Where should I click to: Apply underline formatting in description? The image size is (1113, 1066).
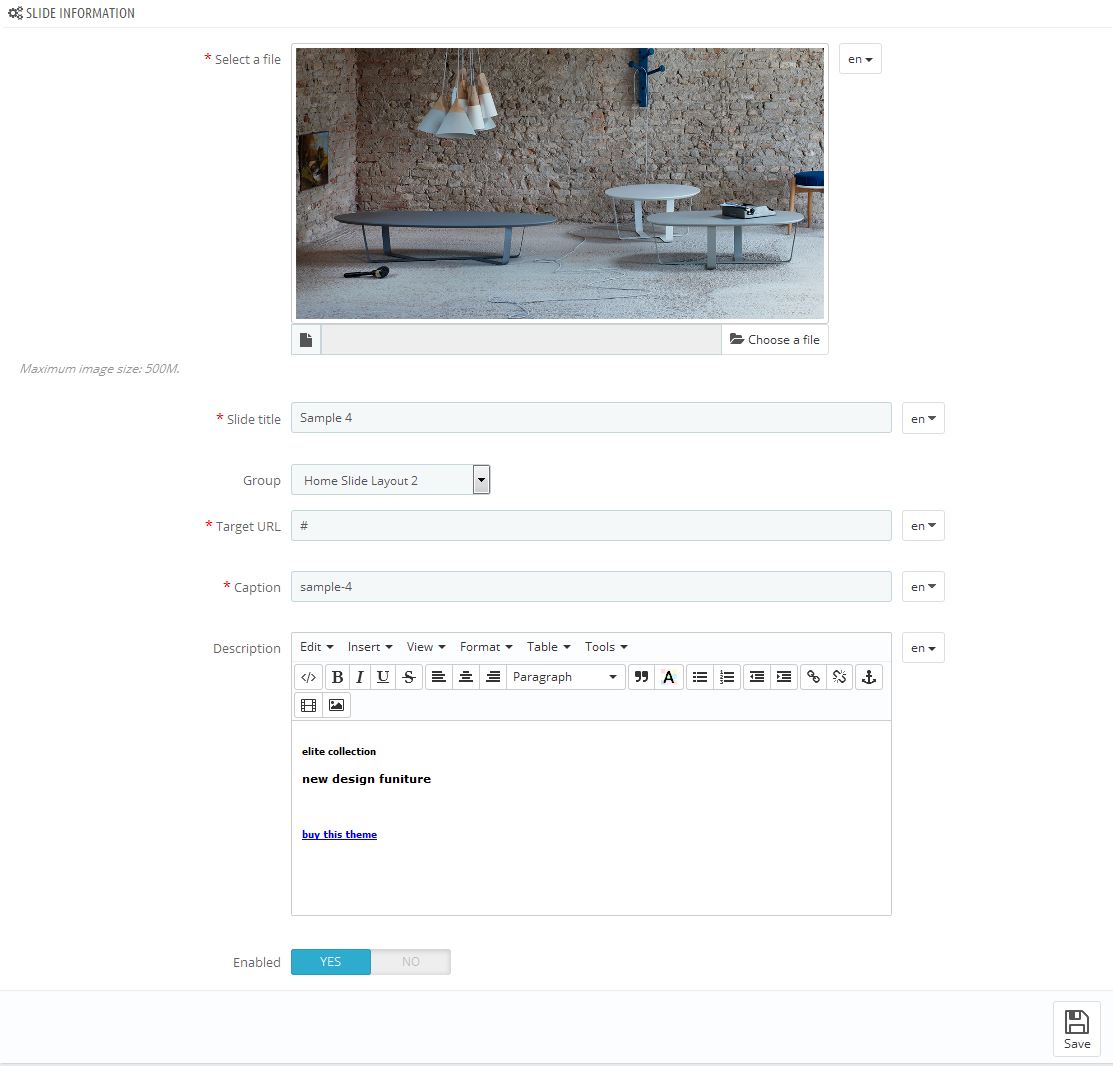383,677
